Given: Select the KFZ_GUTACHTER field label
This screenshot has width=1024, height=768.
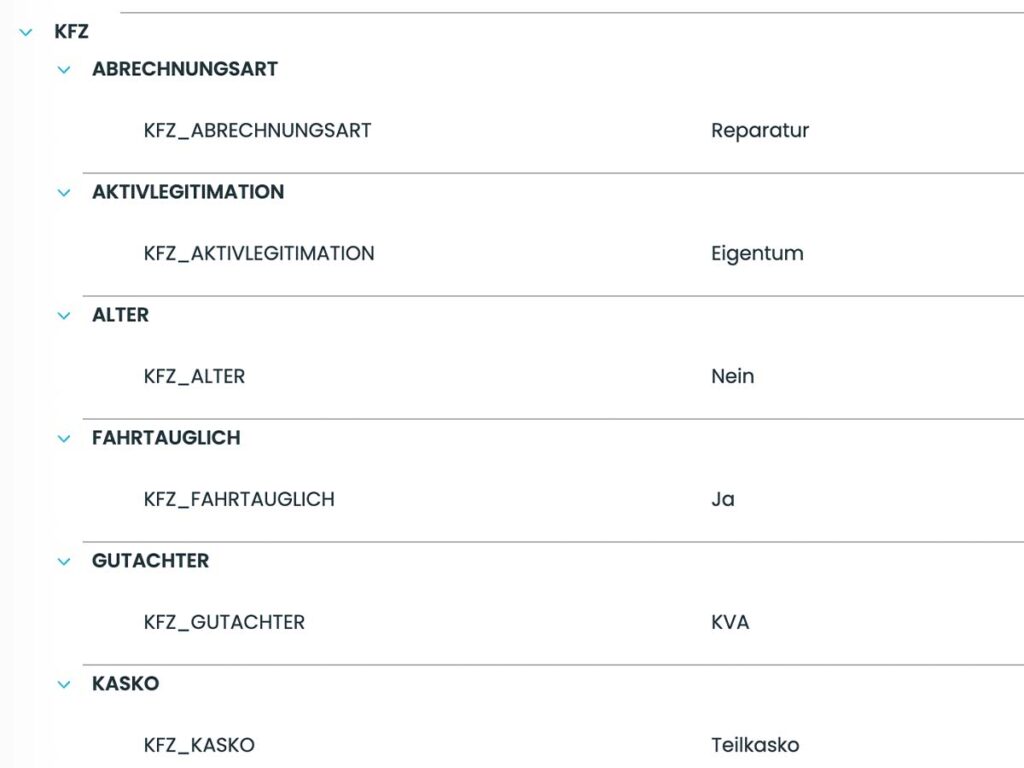Looking at the screenshot, I should coord(224,622).
